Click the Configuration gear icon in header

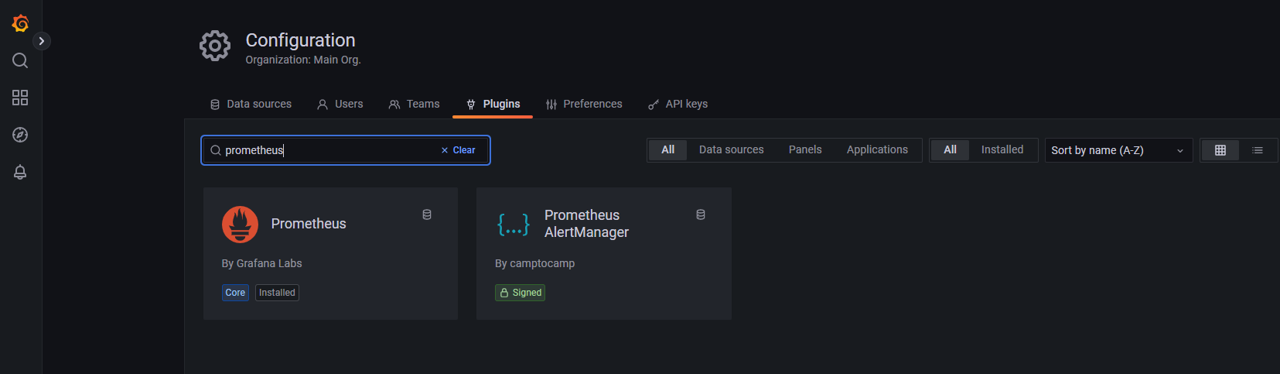[x=215, y=46]
